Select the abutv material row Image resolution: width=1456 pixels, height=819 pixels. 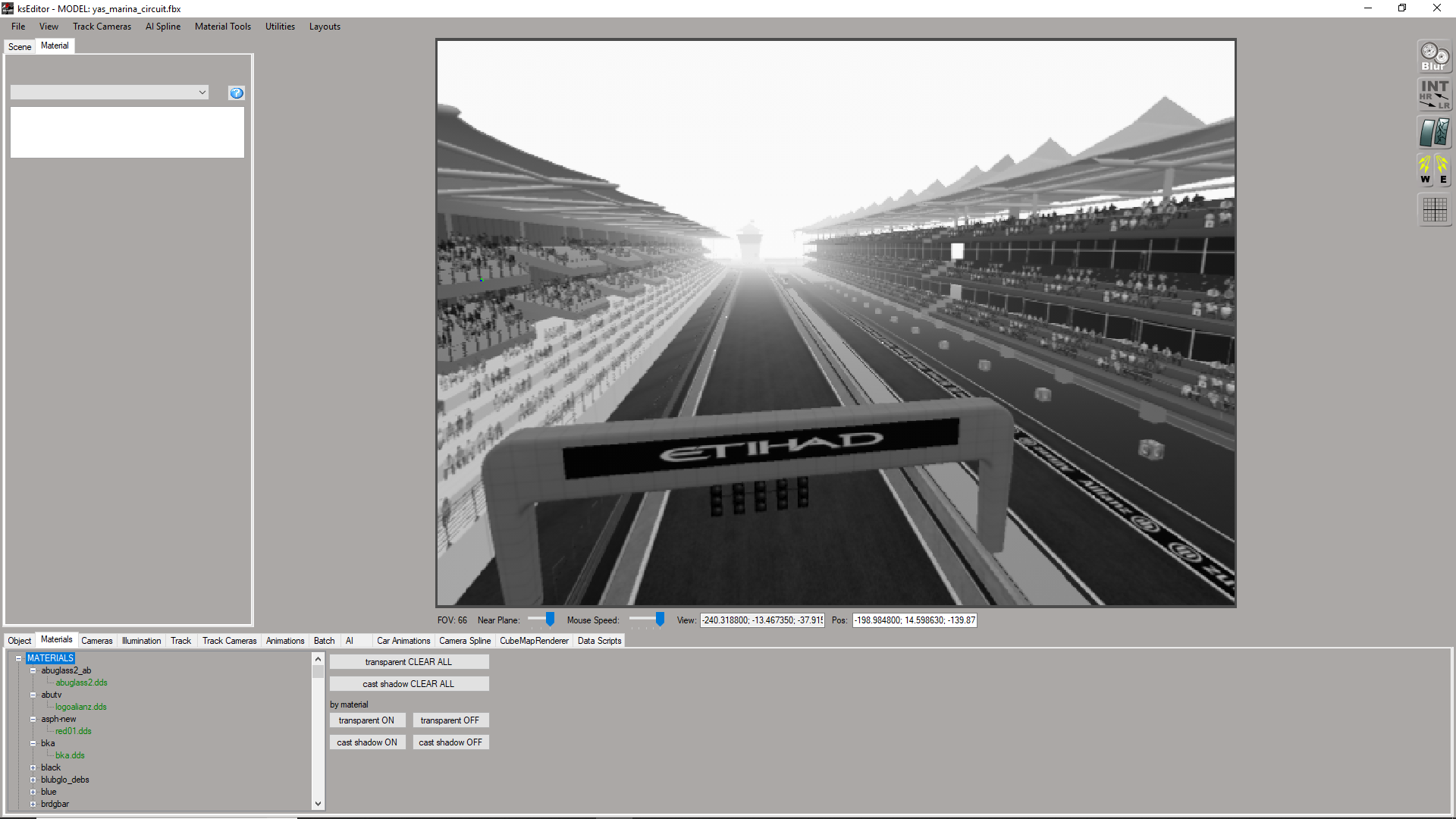click(x=52, y=695)
